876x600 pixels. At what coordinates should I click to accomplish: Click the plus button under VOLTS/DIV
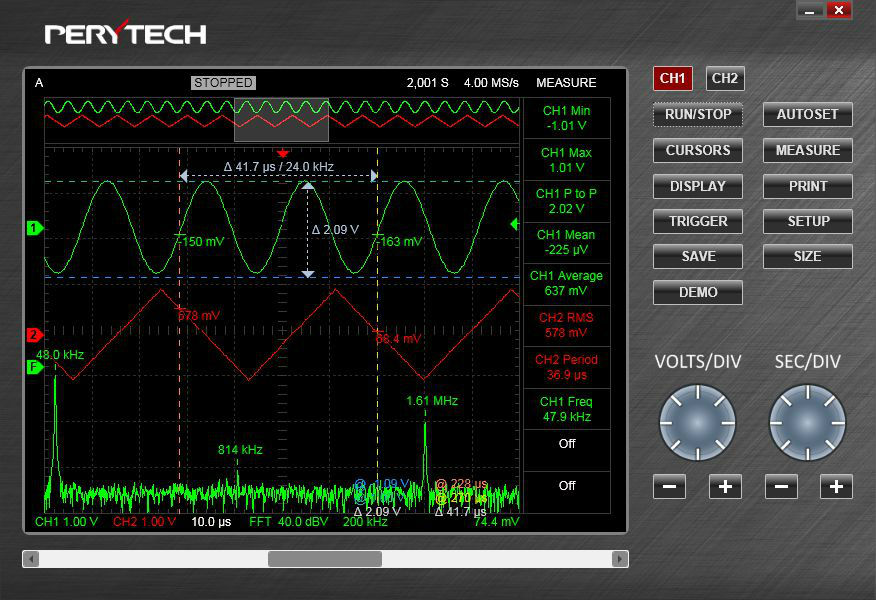coord(725,487)
